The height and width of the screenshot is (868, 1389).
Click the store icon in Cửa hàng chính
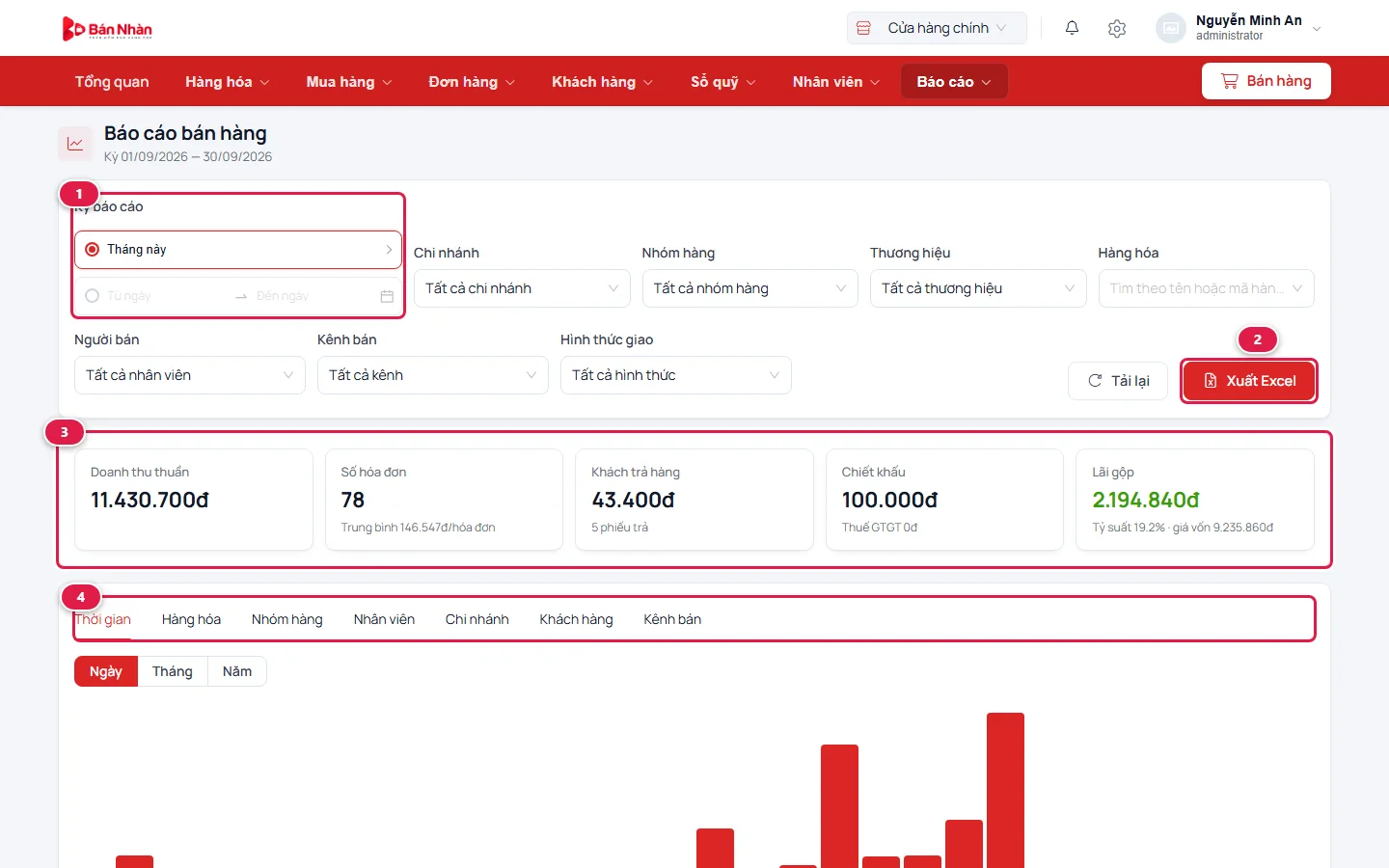pyautogui.click(x=863, y=28)
